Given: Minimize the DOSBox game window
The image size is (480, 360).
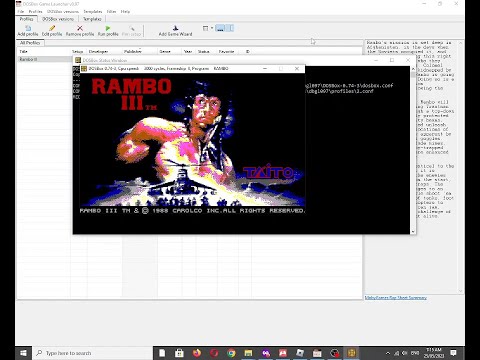Looking at the screenshot, I should 265,69.
